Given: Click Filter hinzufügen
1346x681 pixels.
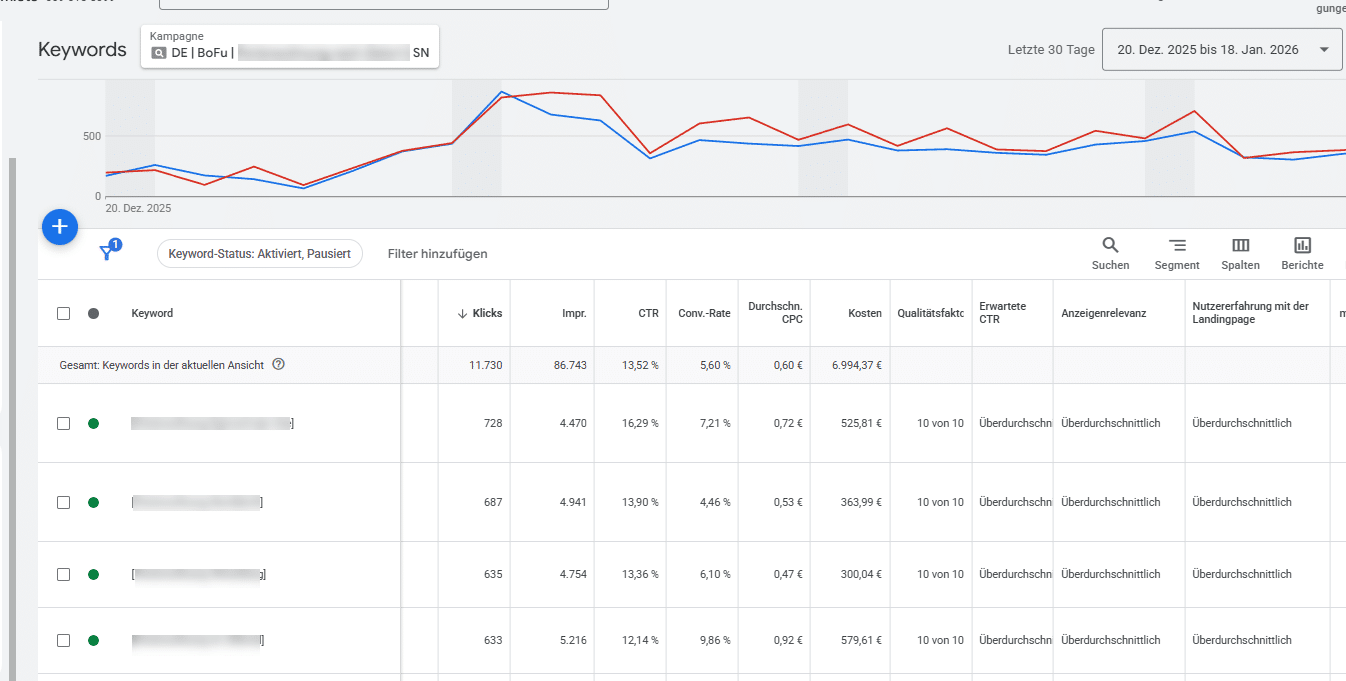Looking at the screenshot, I should [x=437, y=254].
